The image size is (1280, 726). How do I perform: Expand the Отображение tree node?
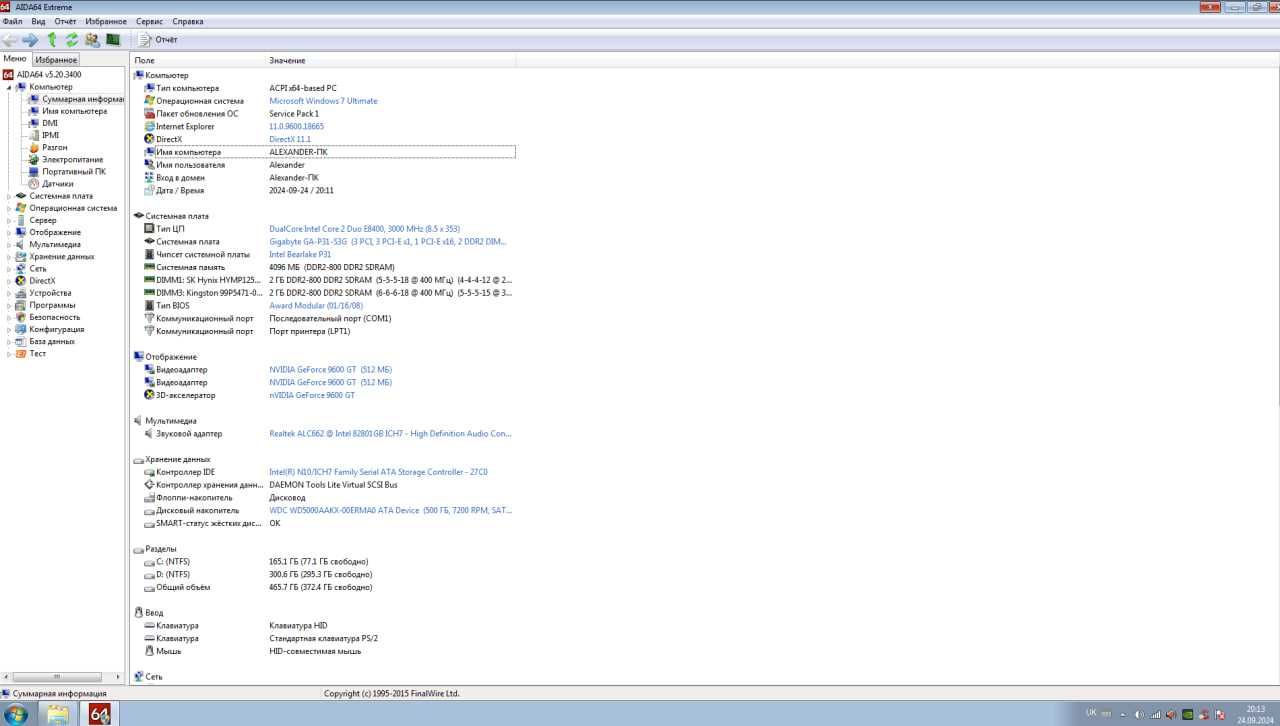9,232
